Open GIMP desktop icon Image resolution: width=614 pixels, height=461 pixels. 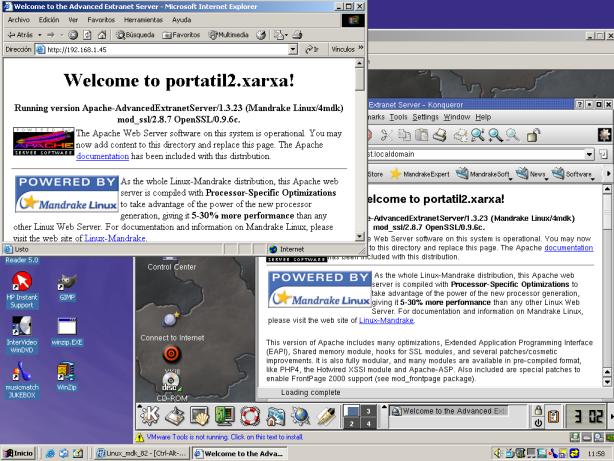pos(67,287)
